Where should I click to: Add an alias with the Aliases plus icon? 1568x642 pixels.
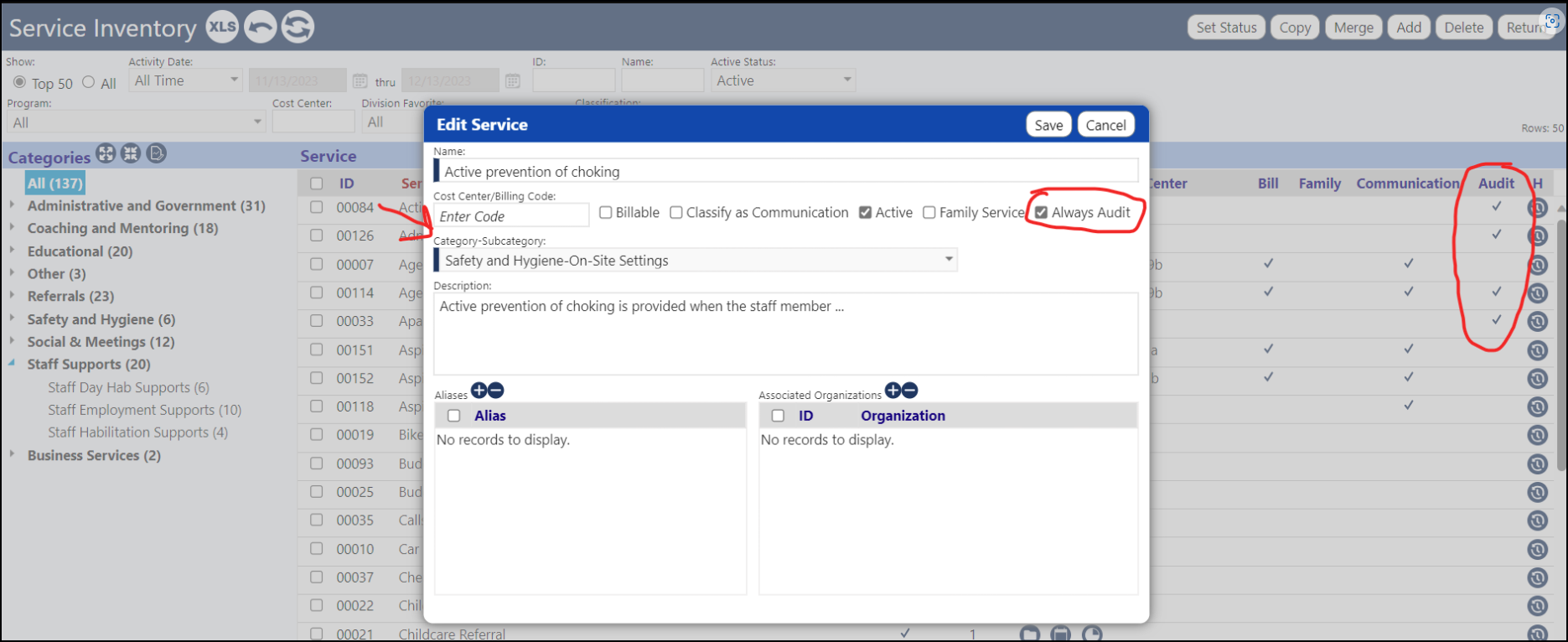pos(479,391)
